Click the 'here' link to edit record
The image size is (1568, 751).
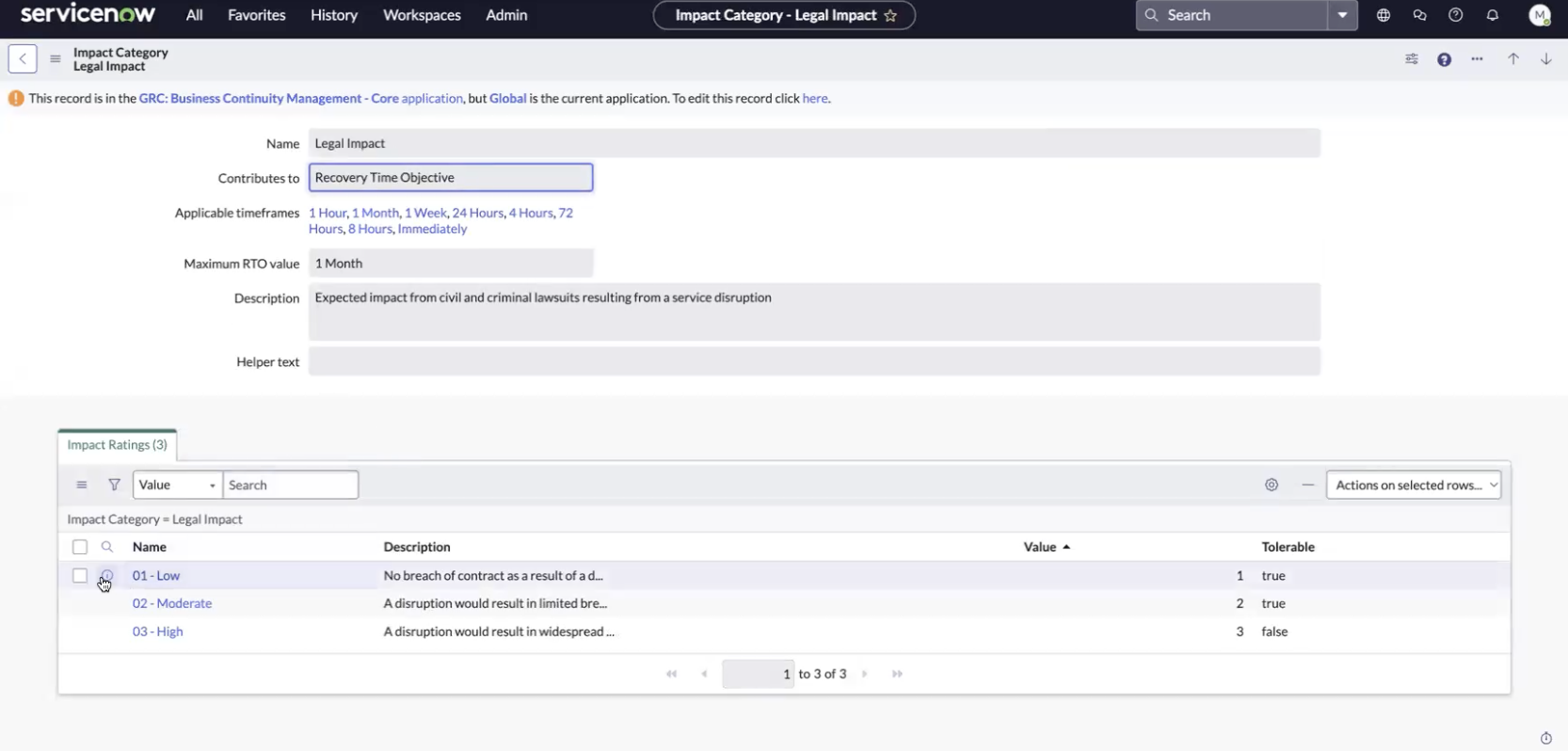coord(815,98)
